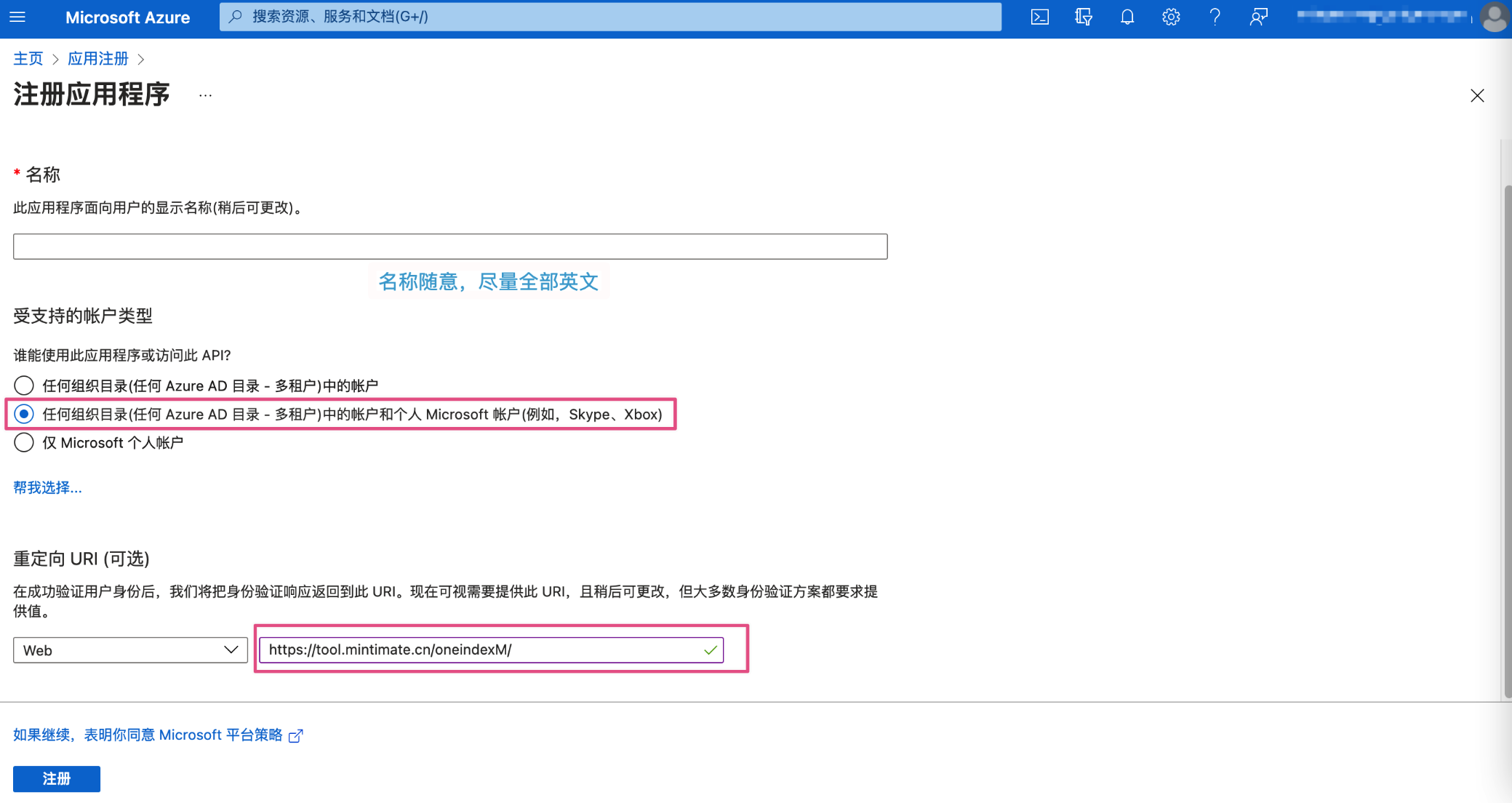1512x803 pixels.
Task: Click the help question mark icon
Action: pos(1215,17)
